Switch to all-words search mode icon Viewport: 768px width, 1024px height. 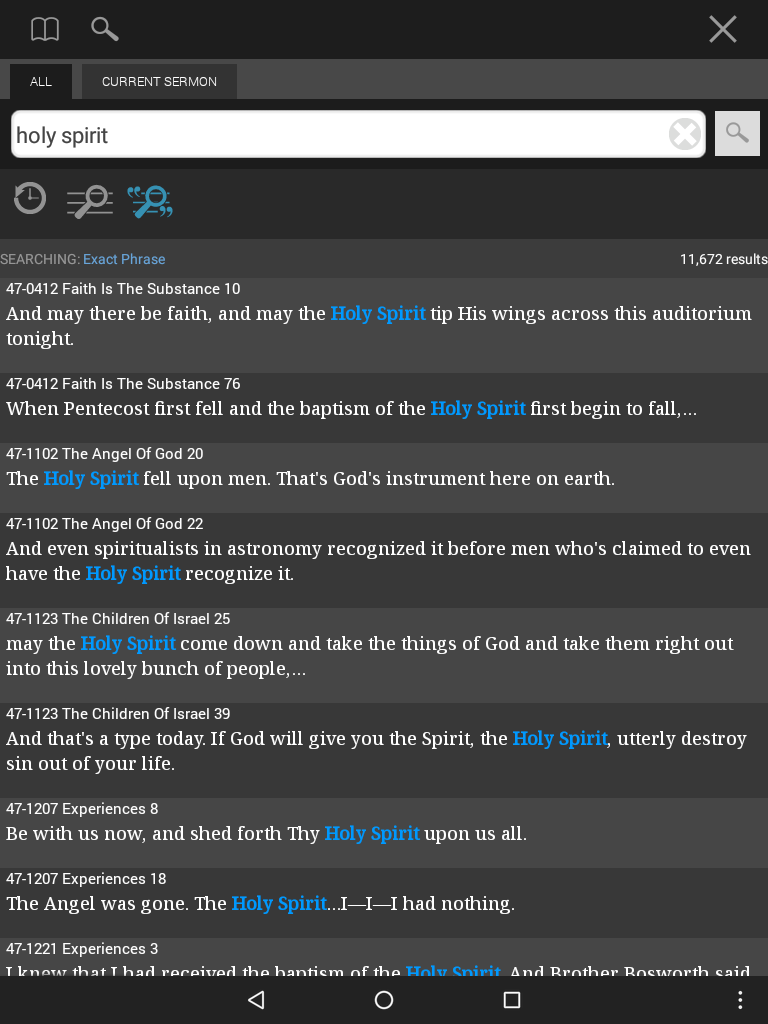click(x=90, y=201)
